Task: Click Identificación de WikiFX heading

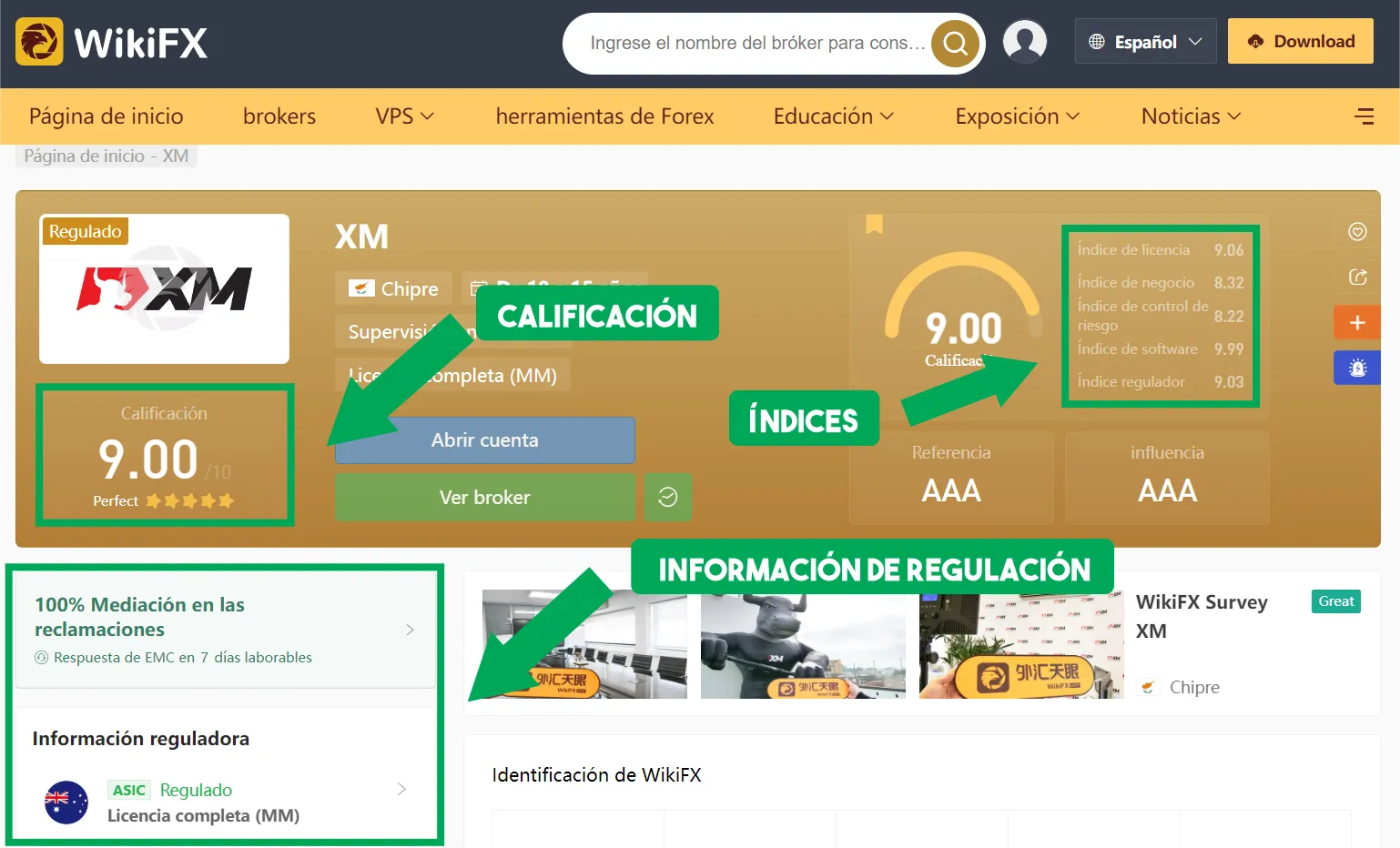Action: (596, 775)
